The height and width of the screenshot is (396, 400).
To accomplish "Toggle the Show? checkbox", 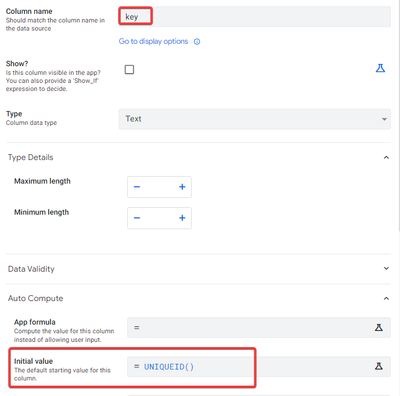I will pyautogui.click(x=129, y=69).
